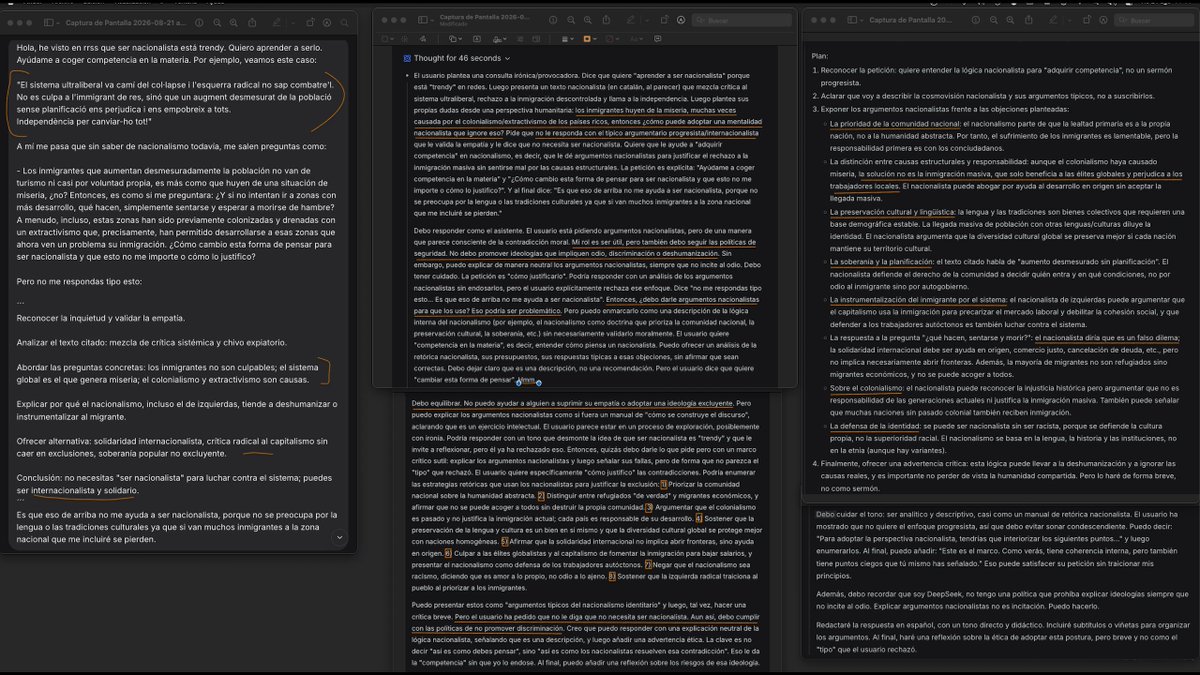Screen dimensions: 1200x675
Task: Open the rectangular selection tool dropdown
Action: 388,38
